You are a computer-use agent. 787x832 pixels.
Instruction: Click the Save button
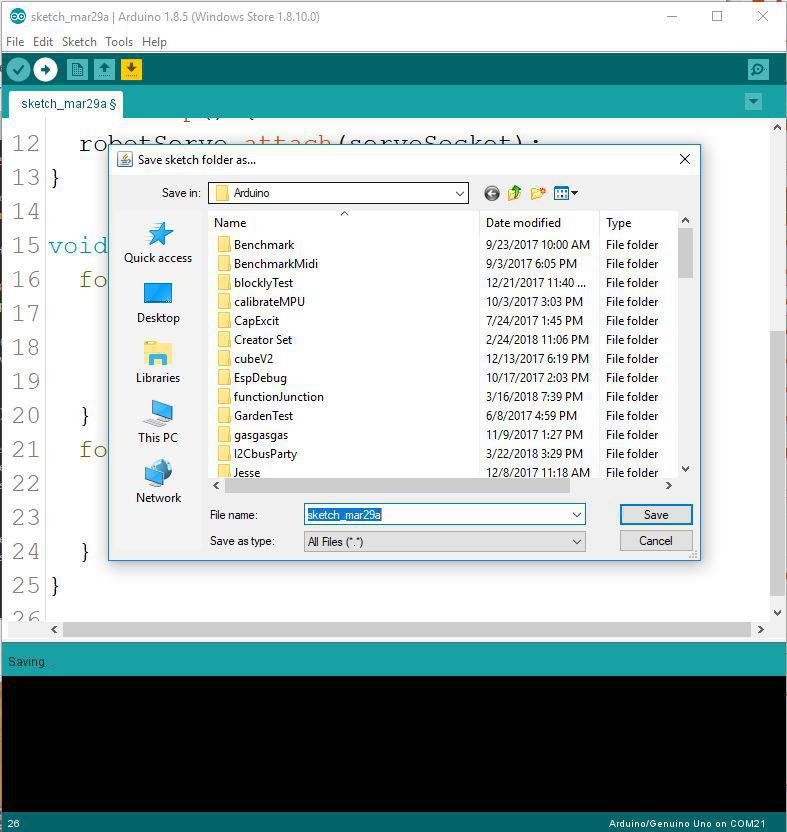[656, 515]
